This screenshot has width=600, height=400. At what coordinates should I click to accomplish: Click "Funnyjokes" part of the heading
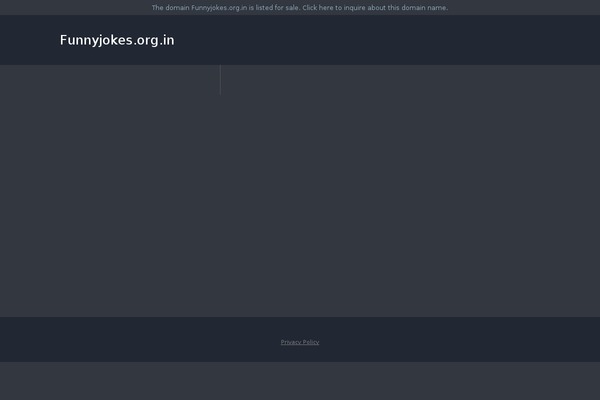pos(96,40)
